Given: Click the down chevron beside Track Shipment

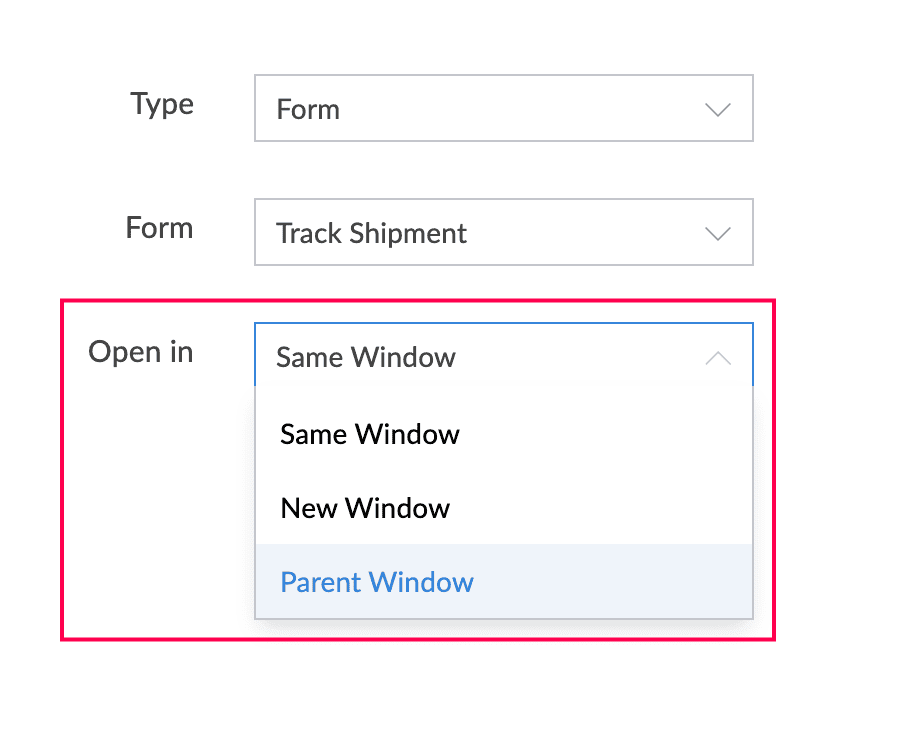Looking at the screenshot, I should click(718, 234).
